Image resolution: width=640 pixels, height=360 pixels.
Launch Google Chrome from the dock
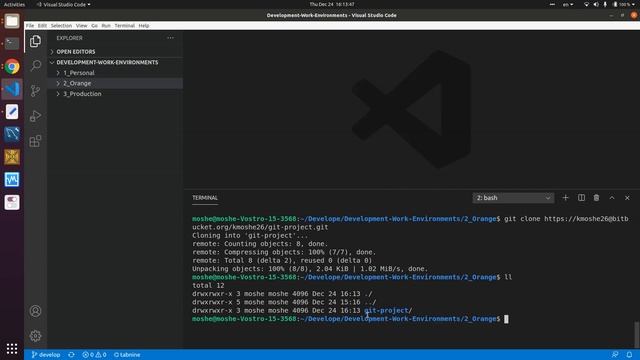point(12,66)
